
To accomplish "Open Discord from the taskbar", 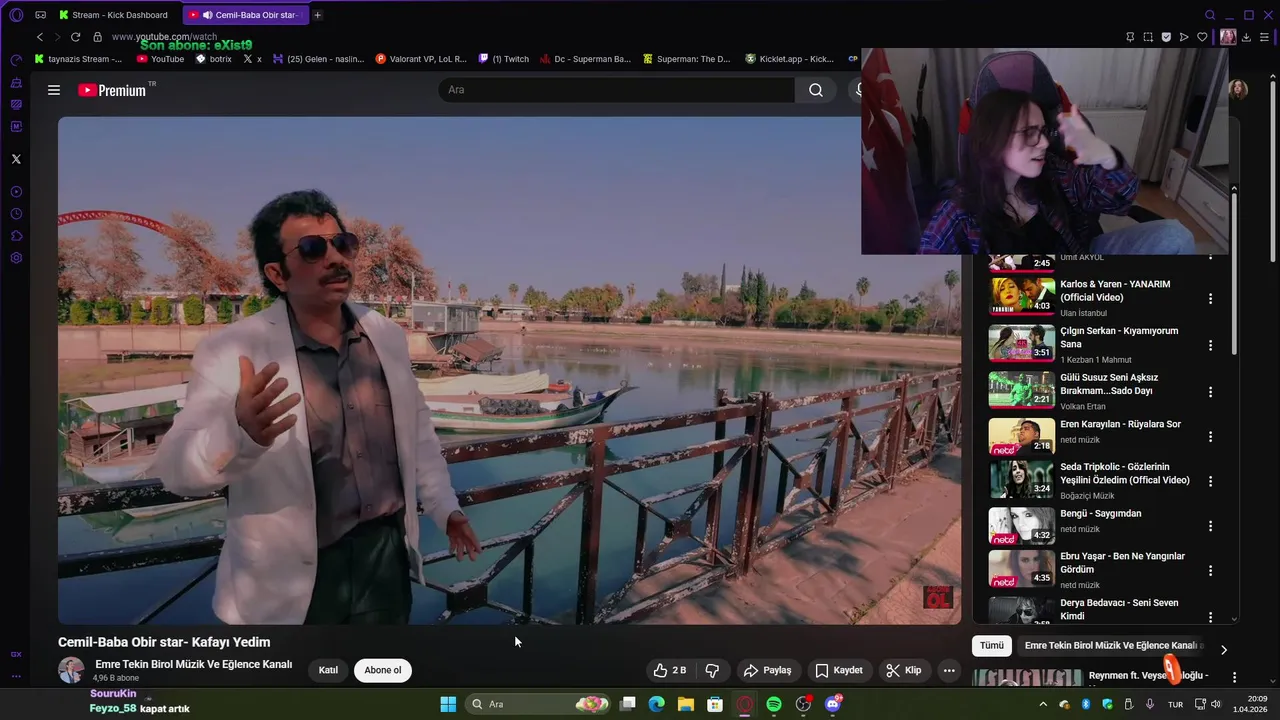I will pos(833,704).
